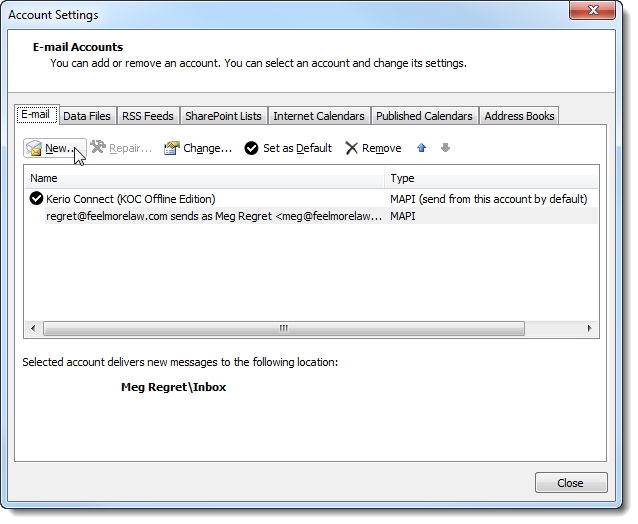
Task: Click the Set as Default checkmark icon
Action: point(251,148)
